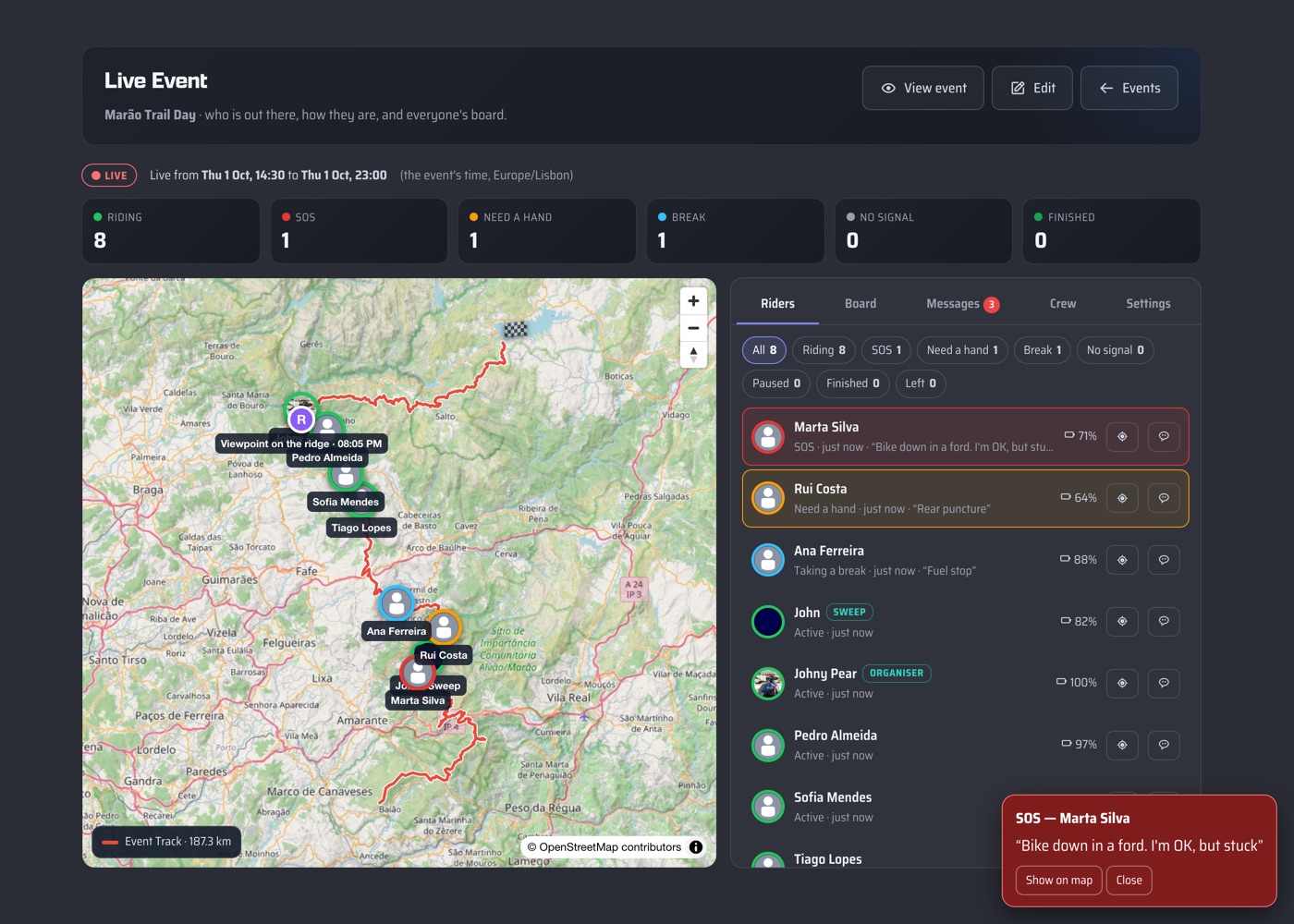This screenshot has height=924, width=1294.
Task: Click Show on map in SOS alert
Action: coord(1059,881)
